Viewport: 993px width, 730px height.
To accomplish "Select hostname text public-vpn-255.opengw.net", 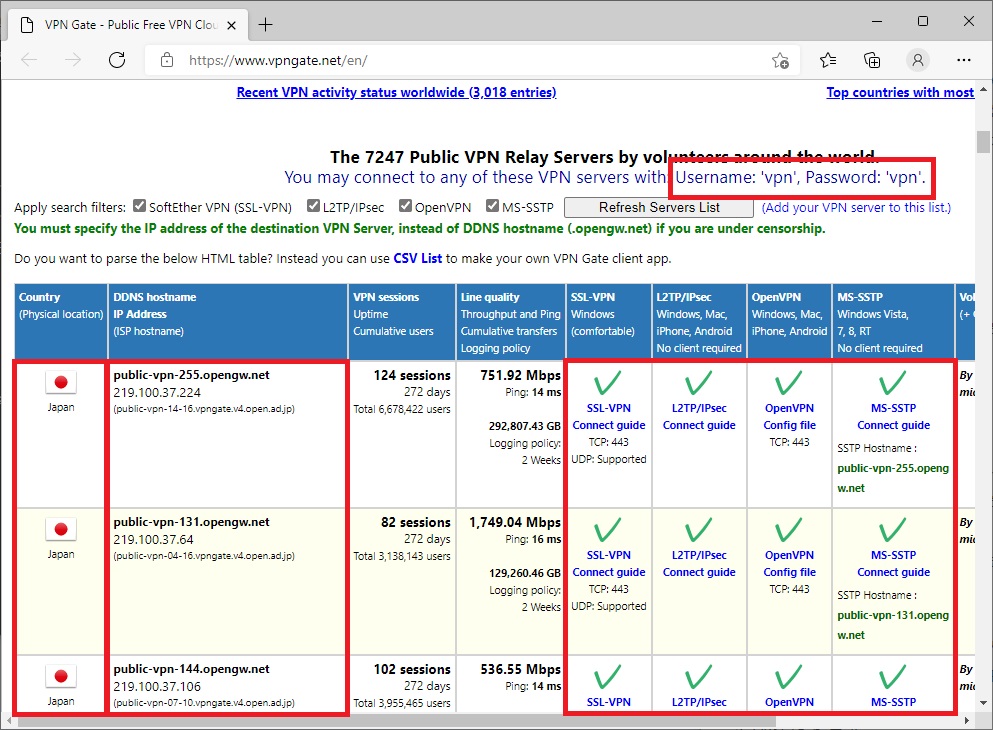I will click(191, 375).
